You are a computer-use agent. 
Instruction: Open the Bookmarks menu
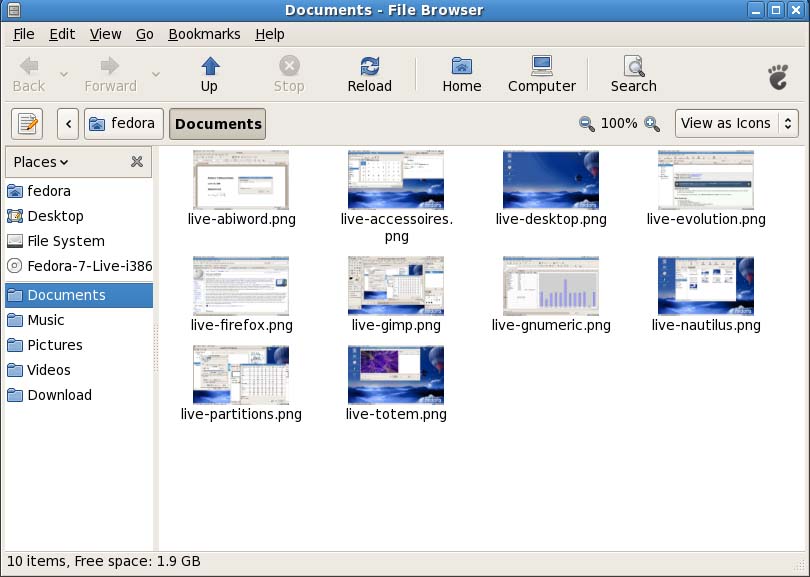204,34
